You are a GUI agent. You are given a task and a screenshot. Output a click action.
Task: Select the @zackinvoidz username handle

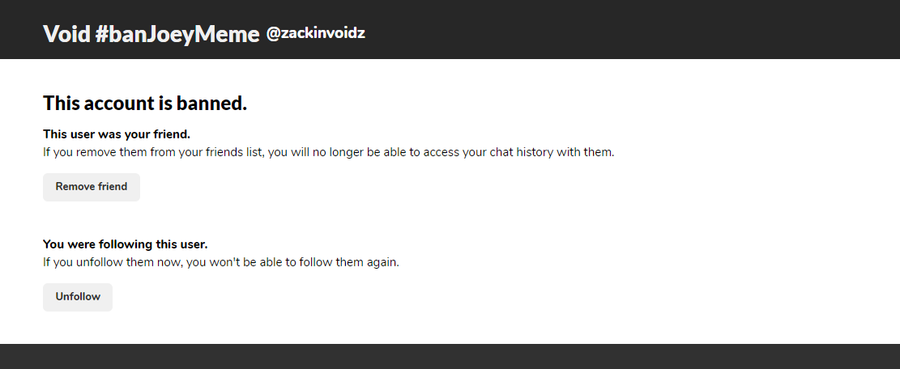click(x=315, y=34)
